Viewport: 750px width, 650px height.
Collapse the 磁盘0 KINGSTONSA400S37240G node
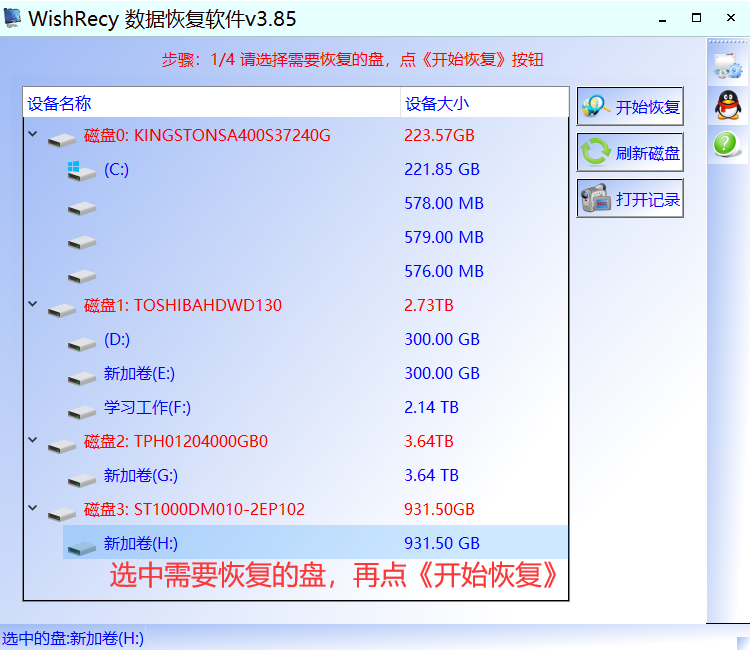(33, 134)
